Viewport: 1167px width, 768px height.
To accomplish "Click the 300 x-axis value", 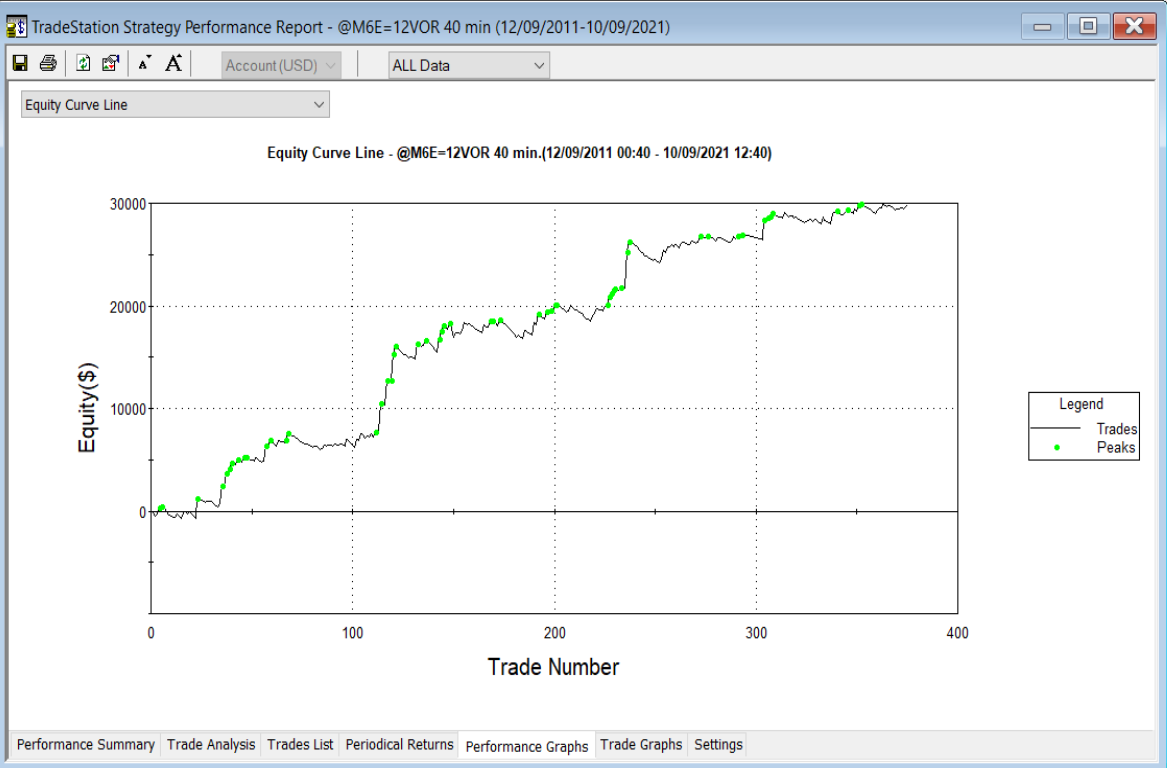I will click(x=756, y=633).
